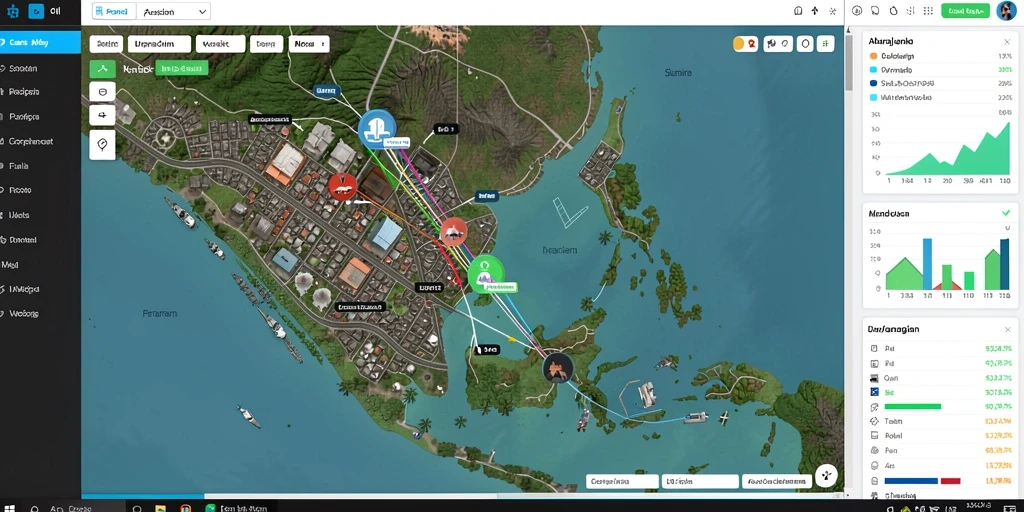This screenshot has height=512, width=1024.
Task: Click the Setins map toolbar button
Action: click(x=106, y=44)
